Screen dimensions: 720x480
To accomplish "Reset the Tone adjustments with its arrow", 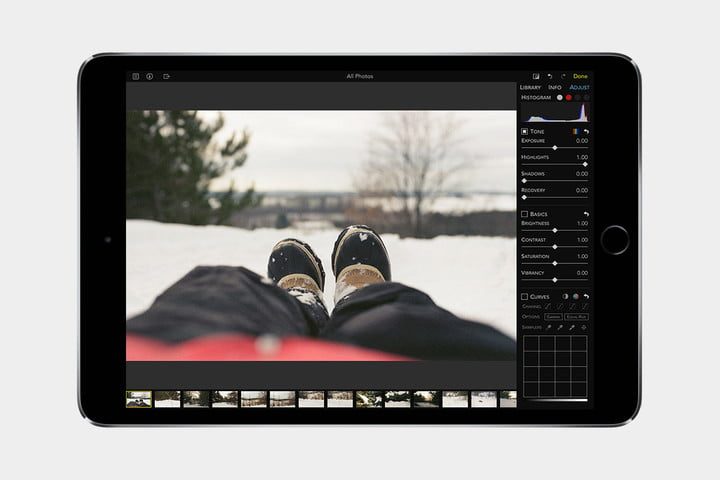I will point(586,131).
